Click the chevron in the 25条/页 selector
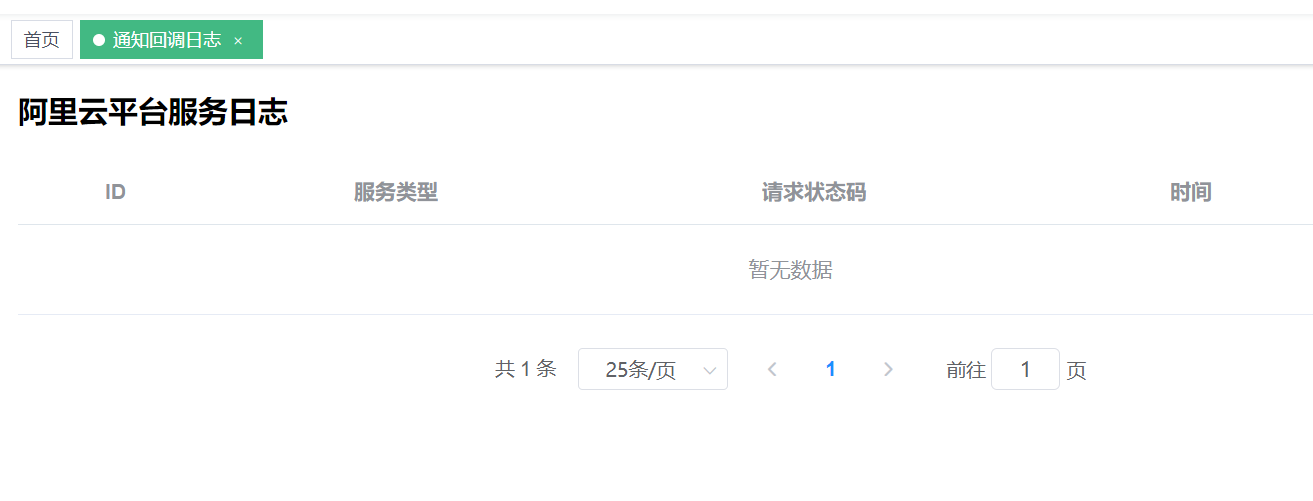 pyautogui.click(x=710, y=371)
